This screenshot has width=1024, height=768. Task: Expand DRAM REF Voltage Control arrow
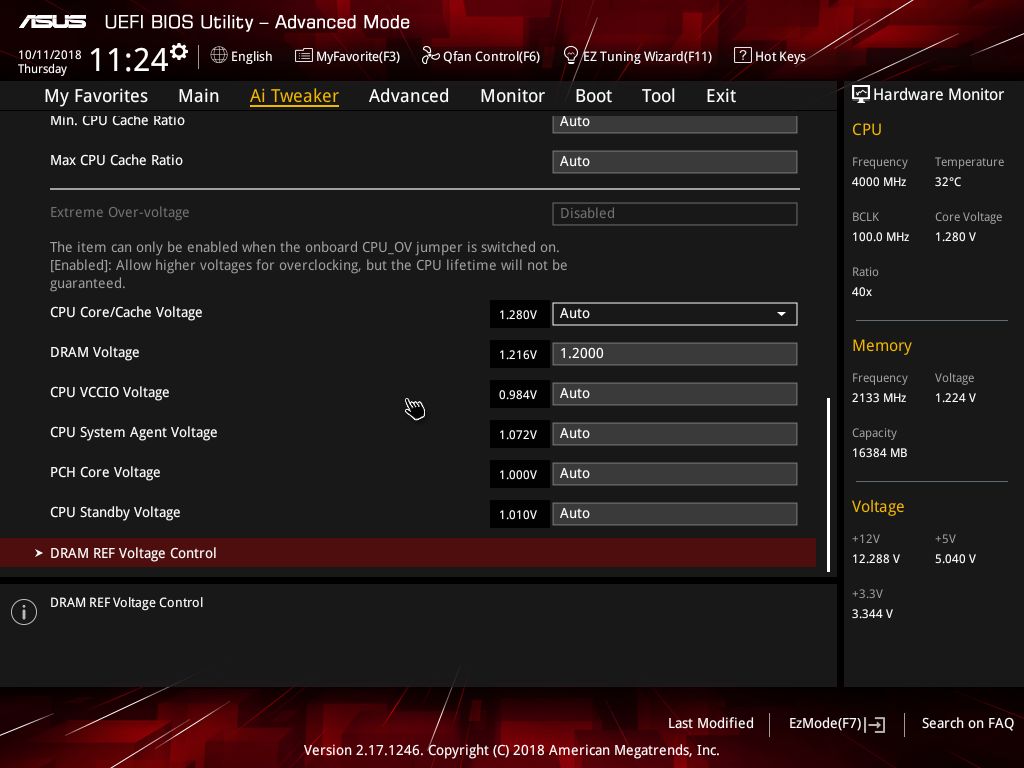click(39, 553)
